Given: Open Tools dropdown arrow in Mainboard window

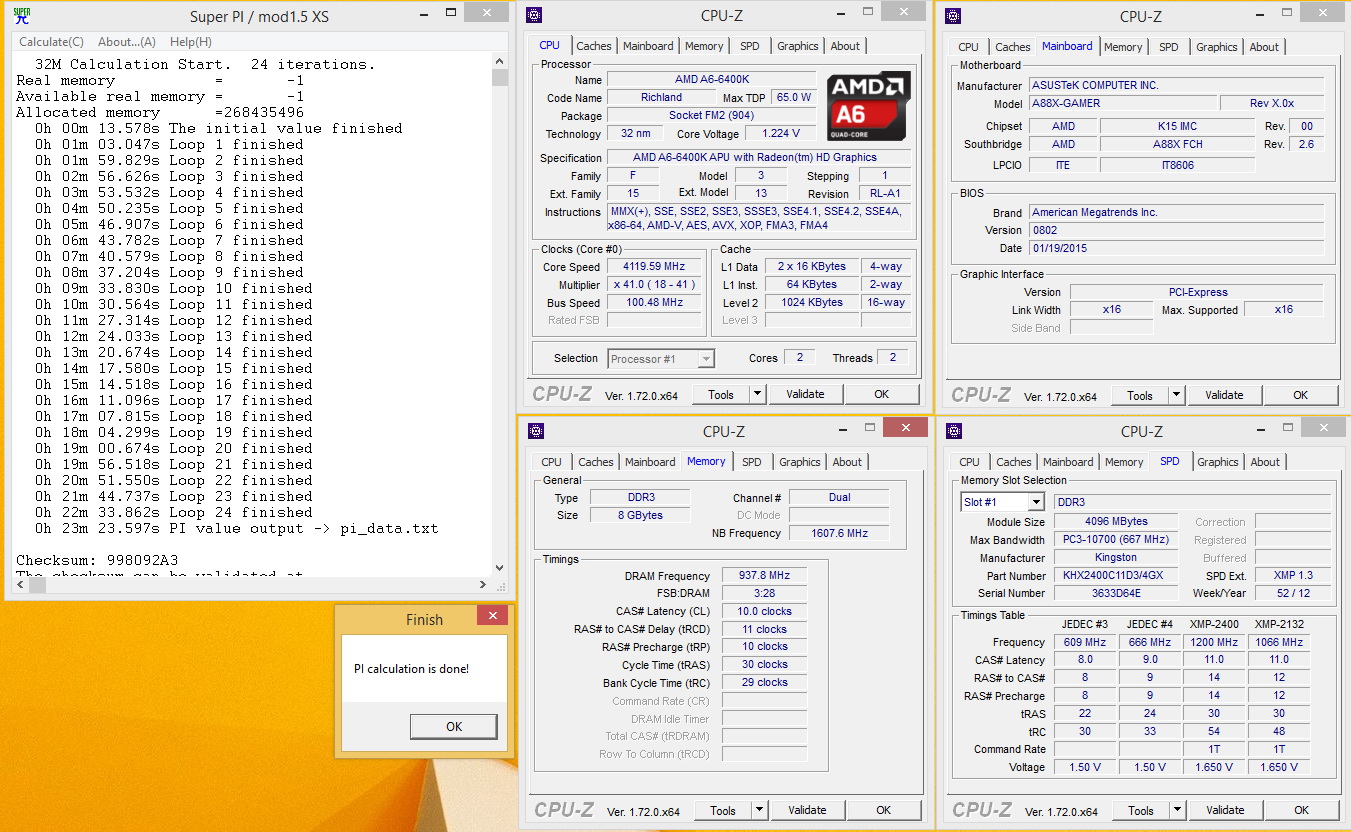Looking at the screenshot, I should coord(1176,395).
